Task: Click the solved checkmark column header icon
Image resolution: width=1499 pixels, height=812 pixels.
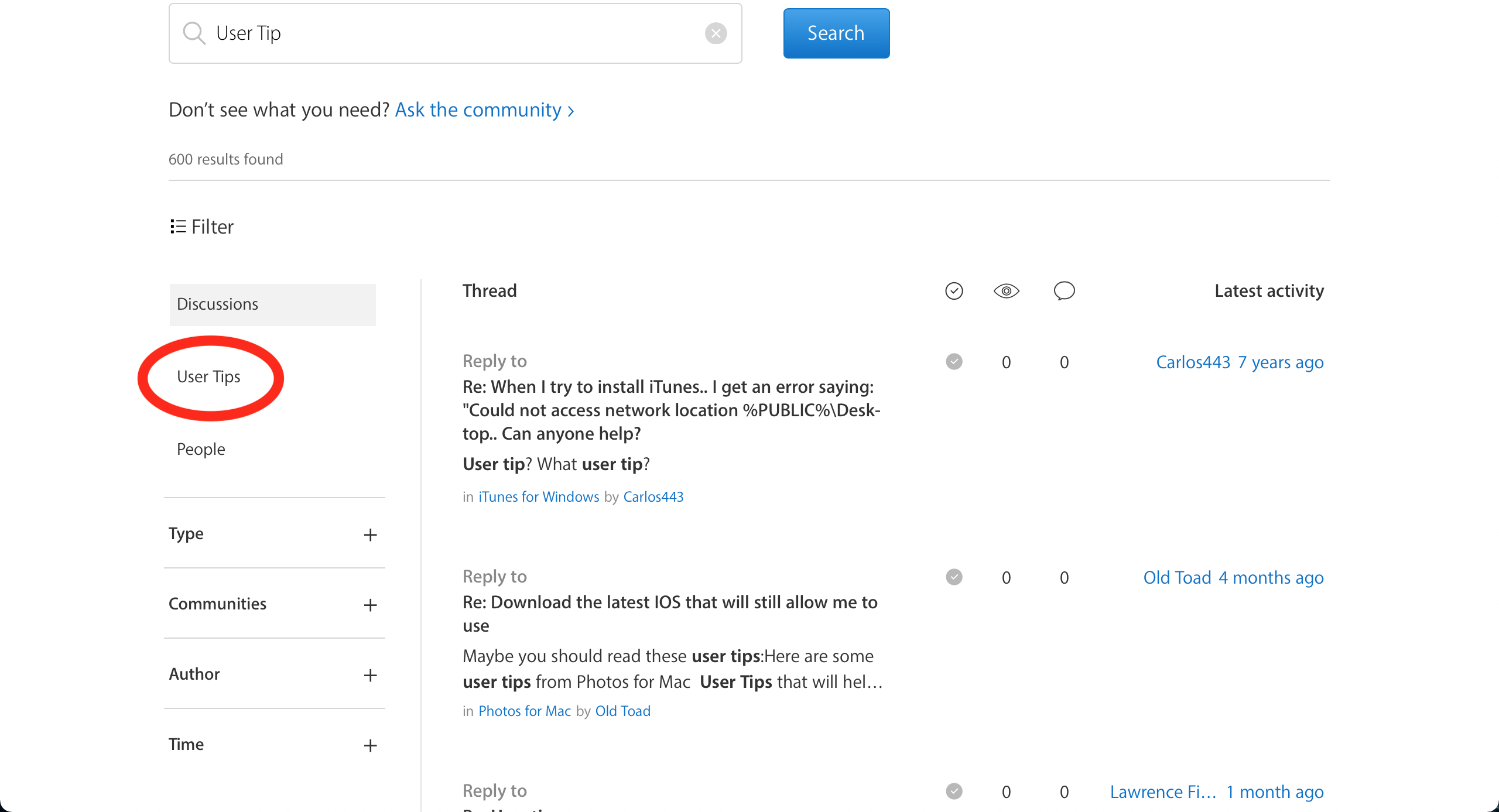Action: click(x=954, y=291)
